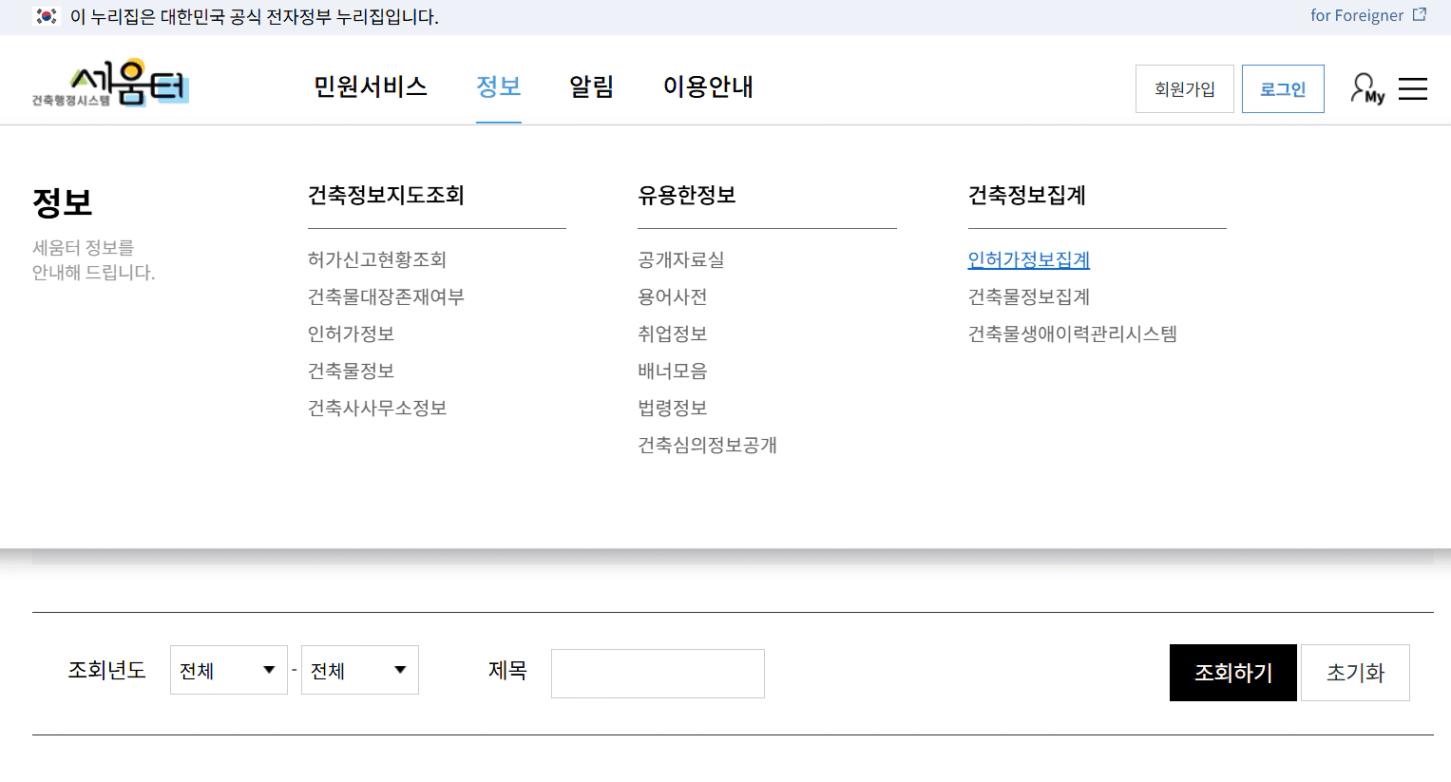Click the 회원가입 button
Image resolution: width=1451 pixels, height=782 pixels.
1185,89
